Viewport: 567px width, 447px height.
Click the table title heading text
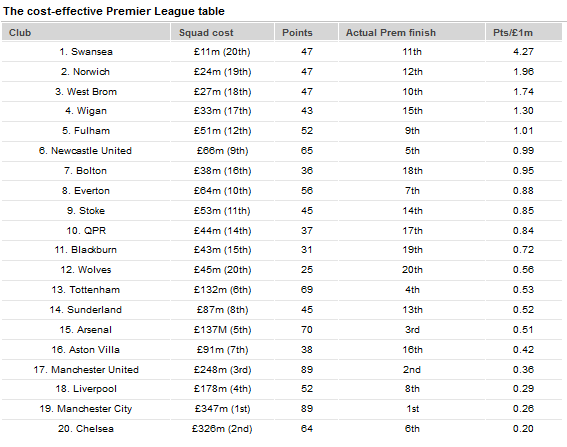[114, 11]
